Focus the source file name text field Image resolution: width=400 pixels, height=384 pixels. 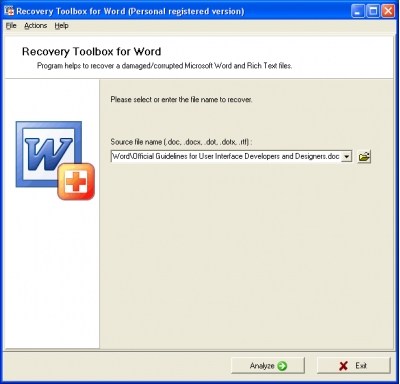tap(226, 156)
